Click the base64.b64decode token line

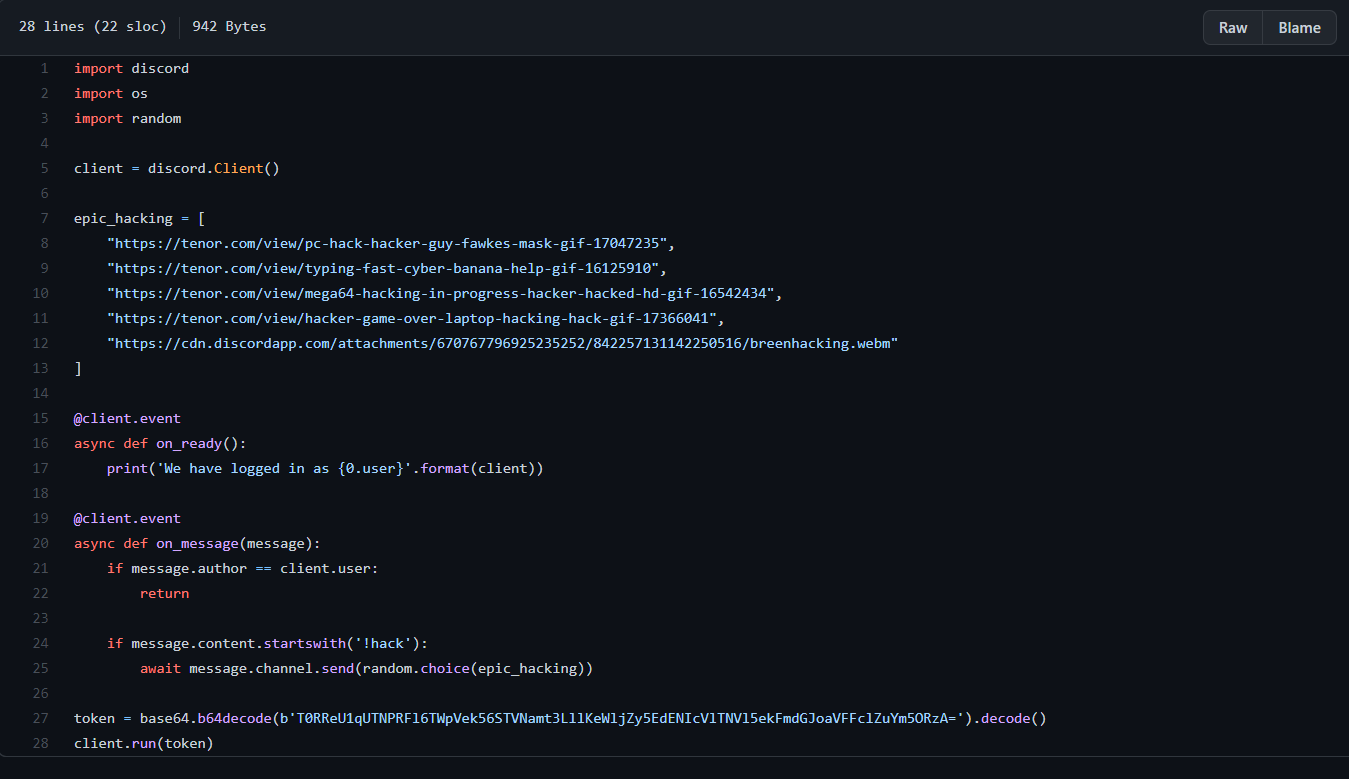coord(560,718)
